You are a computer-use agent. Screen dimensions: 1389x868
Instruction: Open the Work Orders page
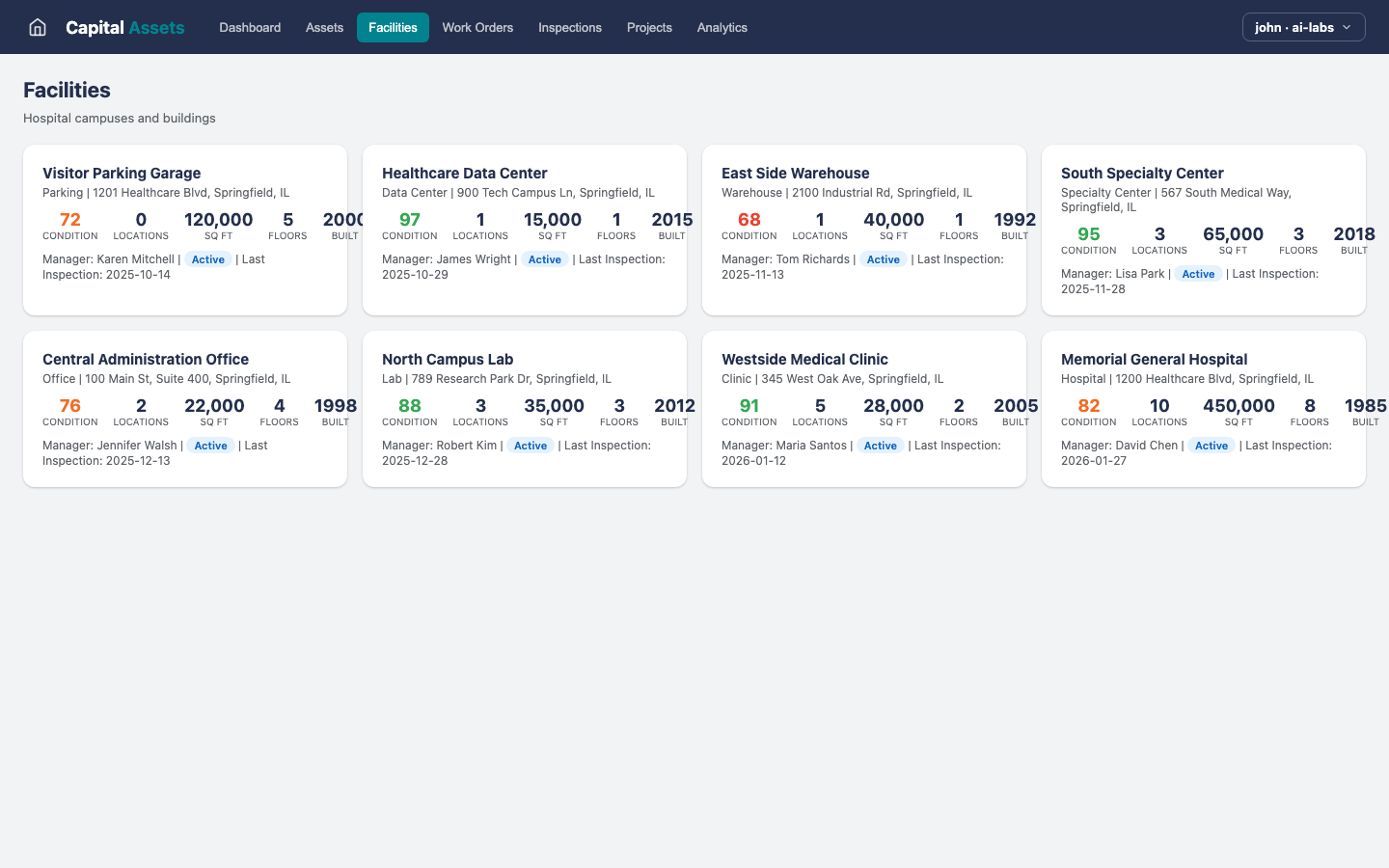tap(477, 27)
